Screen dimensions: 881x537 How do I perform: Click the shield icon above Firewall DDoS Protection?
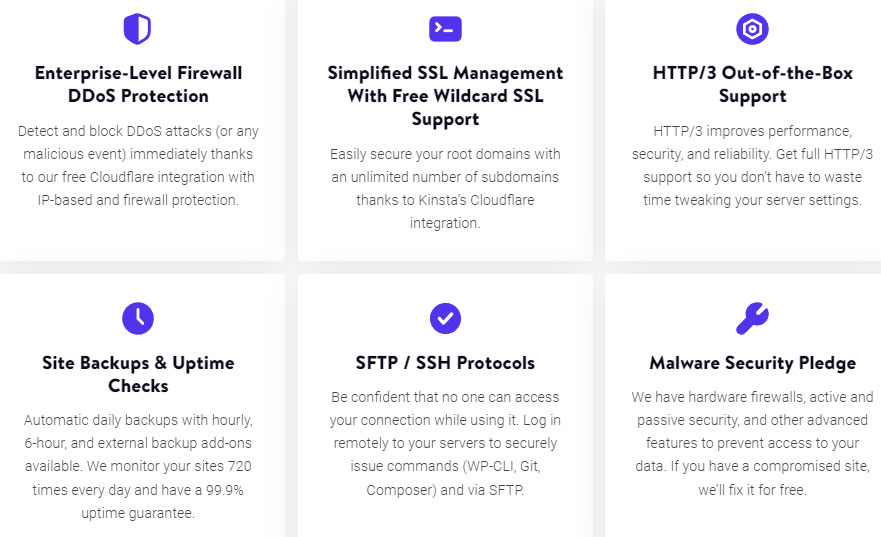137,29
